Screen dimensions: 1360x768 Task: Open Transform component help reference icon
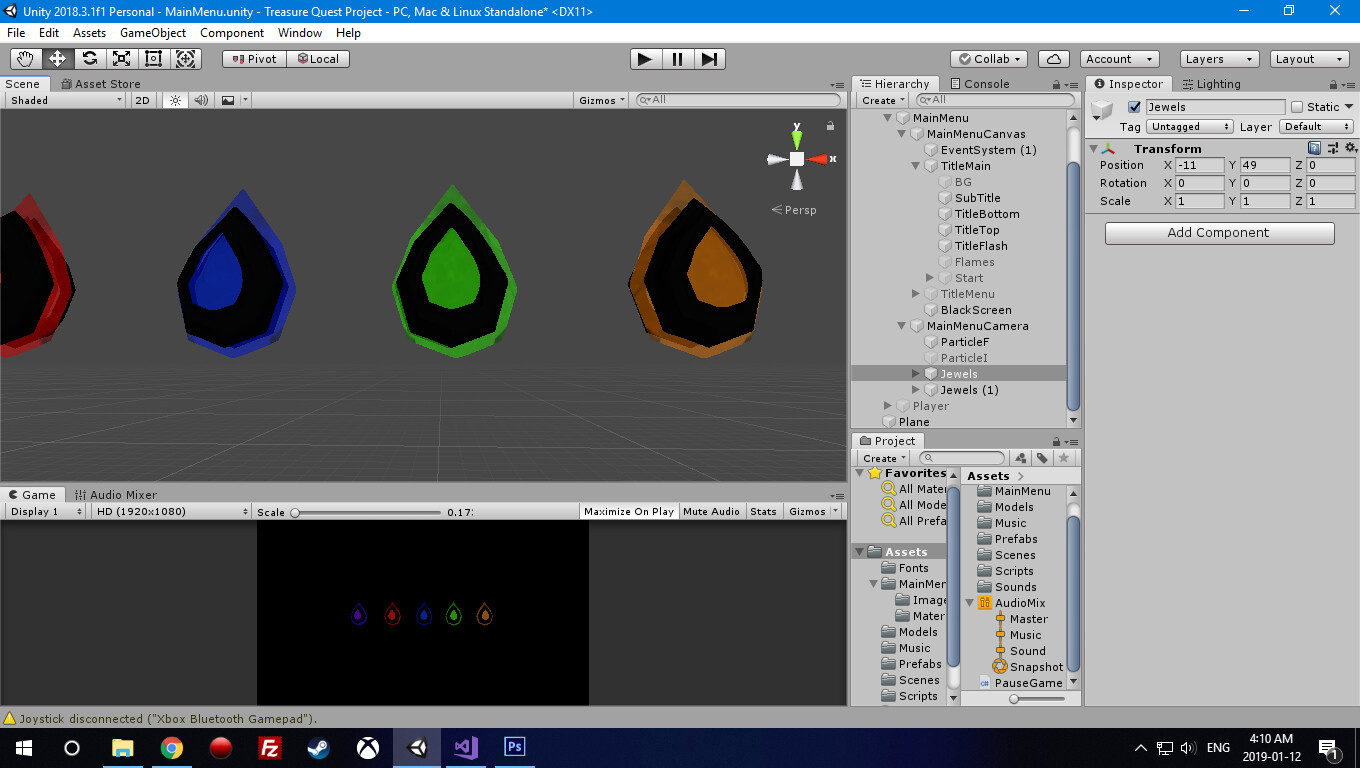pyautogui.click(x=1315, y=148)
